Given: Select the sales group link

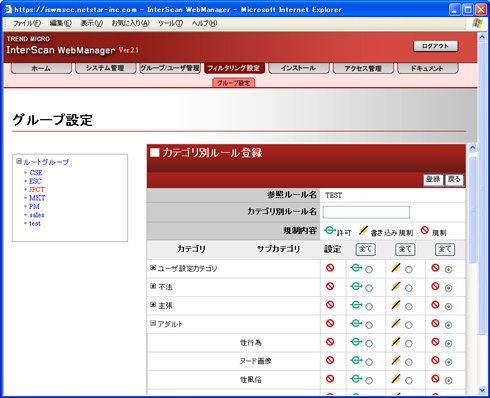Looking at the screenshot, I should [x=37, y=215].
